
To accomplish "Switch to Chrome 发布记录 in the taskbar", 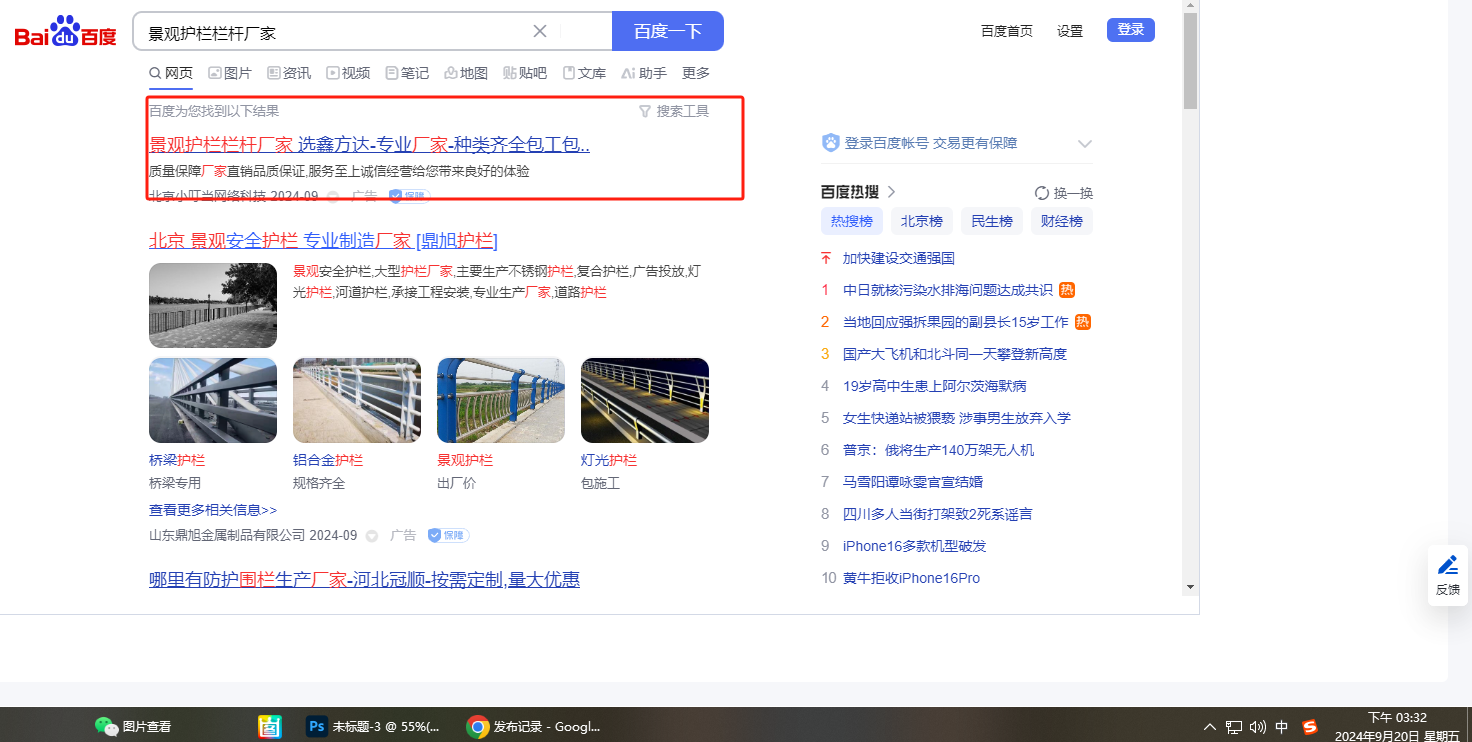I will click(534, 727).
